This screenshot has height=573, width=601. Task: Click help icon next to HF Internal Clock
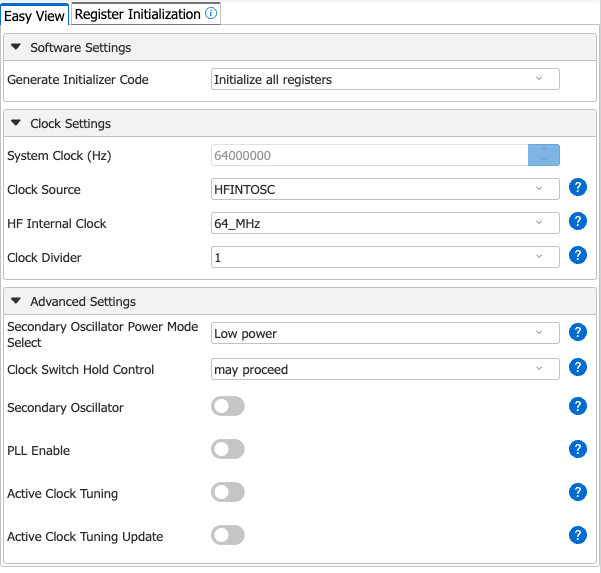point(577,222)
